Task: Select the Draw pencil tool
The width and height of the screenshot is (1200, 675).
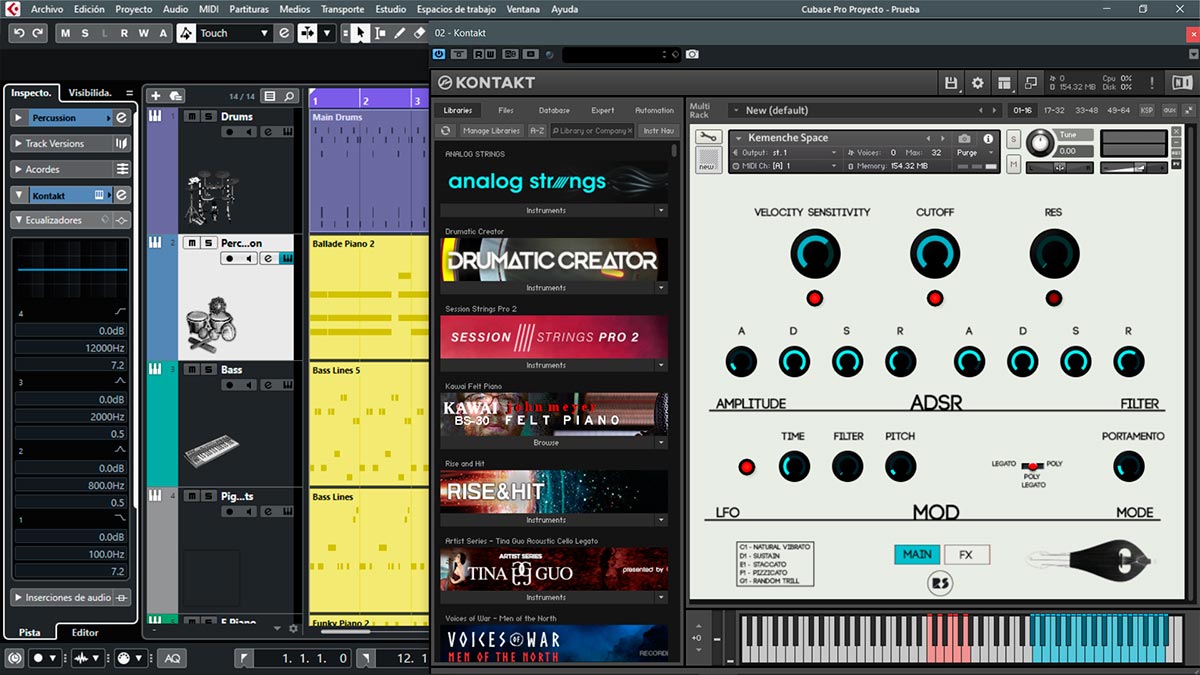Action: click(400, 33)
